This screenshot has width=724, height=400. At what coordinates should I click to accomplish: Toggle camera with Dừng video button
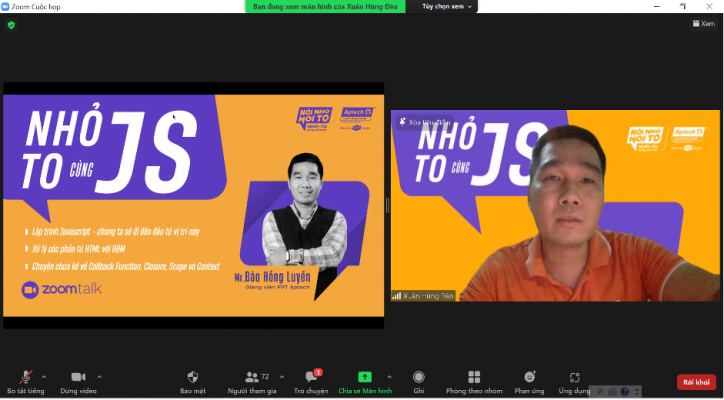pyautogui.click(x=78, y=376)
